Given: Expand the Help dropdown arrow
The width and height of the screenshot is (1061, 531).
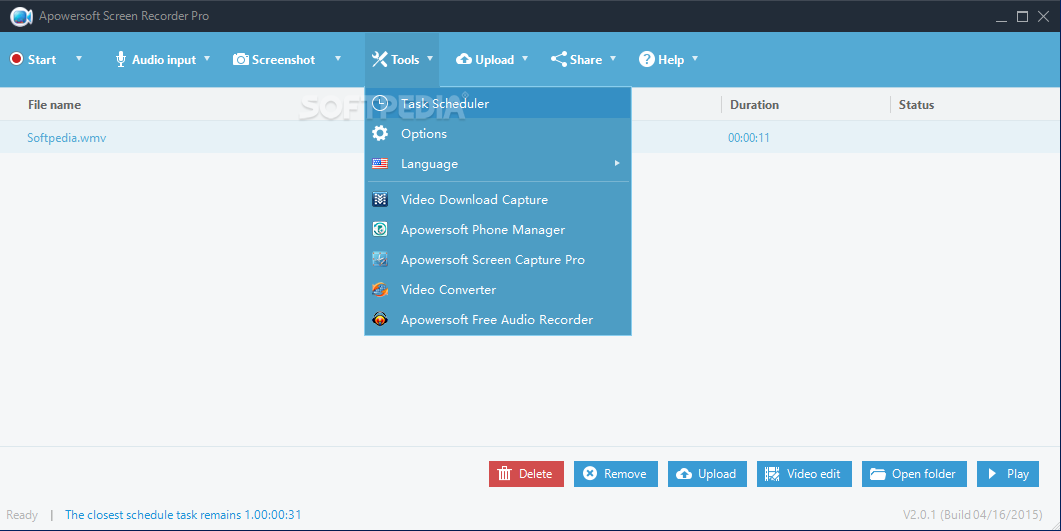Looking at the screenshot, I should [x=695, y=59].
